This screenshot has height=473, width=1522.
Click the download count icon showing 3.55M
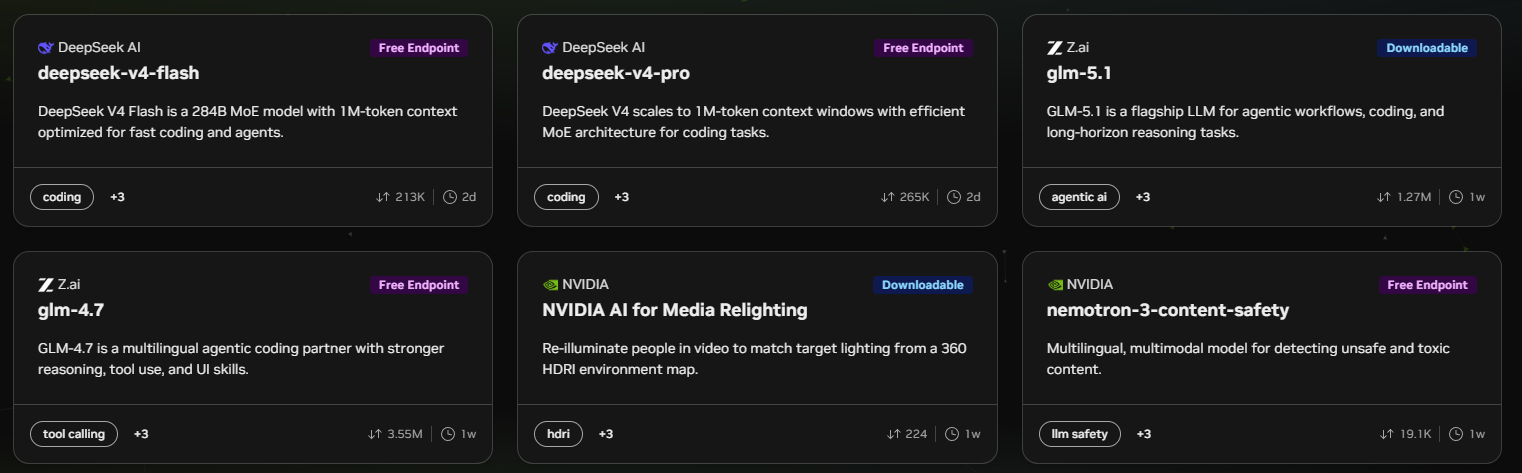coord(374,434)
